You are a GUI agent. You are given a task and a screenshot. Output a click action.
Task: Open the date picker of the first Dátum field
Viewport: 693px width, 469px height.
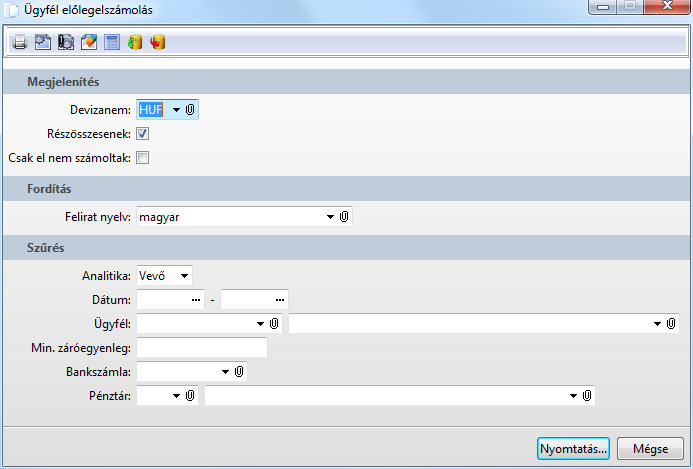pyautogui.click(x=196, y=300)
